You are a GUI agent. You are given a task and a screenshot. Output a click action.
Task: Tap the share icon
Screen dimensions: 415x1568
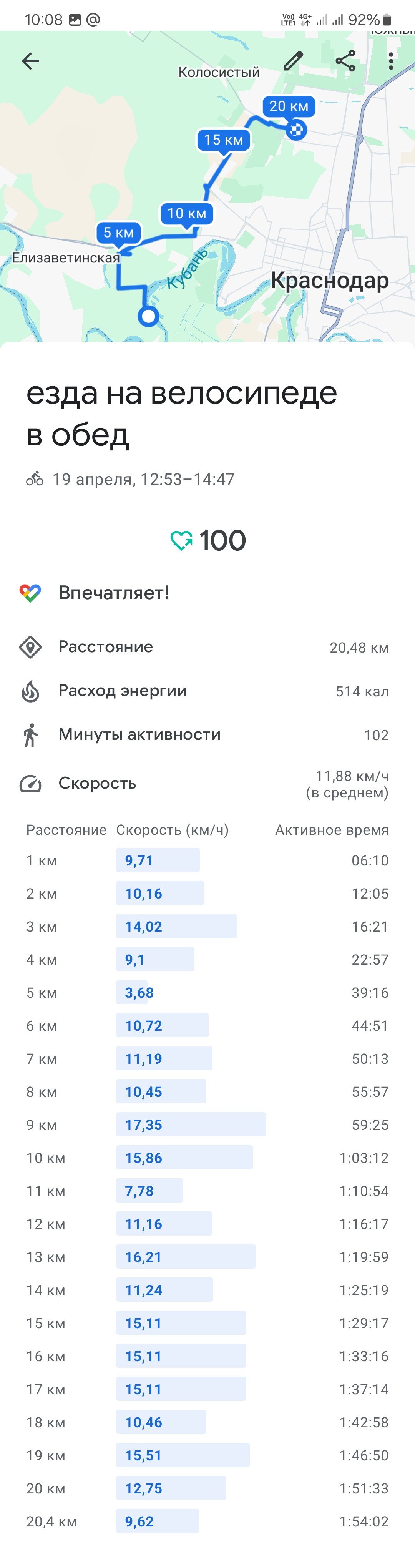click(x=345, y=61)
